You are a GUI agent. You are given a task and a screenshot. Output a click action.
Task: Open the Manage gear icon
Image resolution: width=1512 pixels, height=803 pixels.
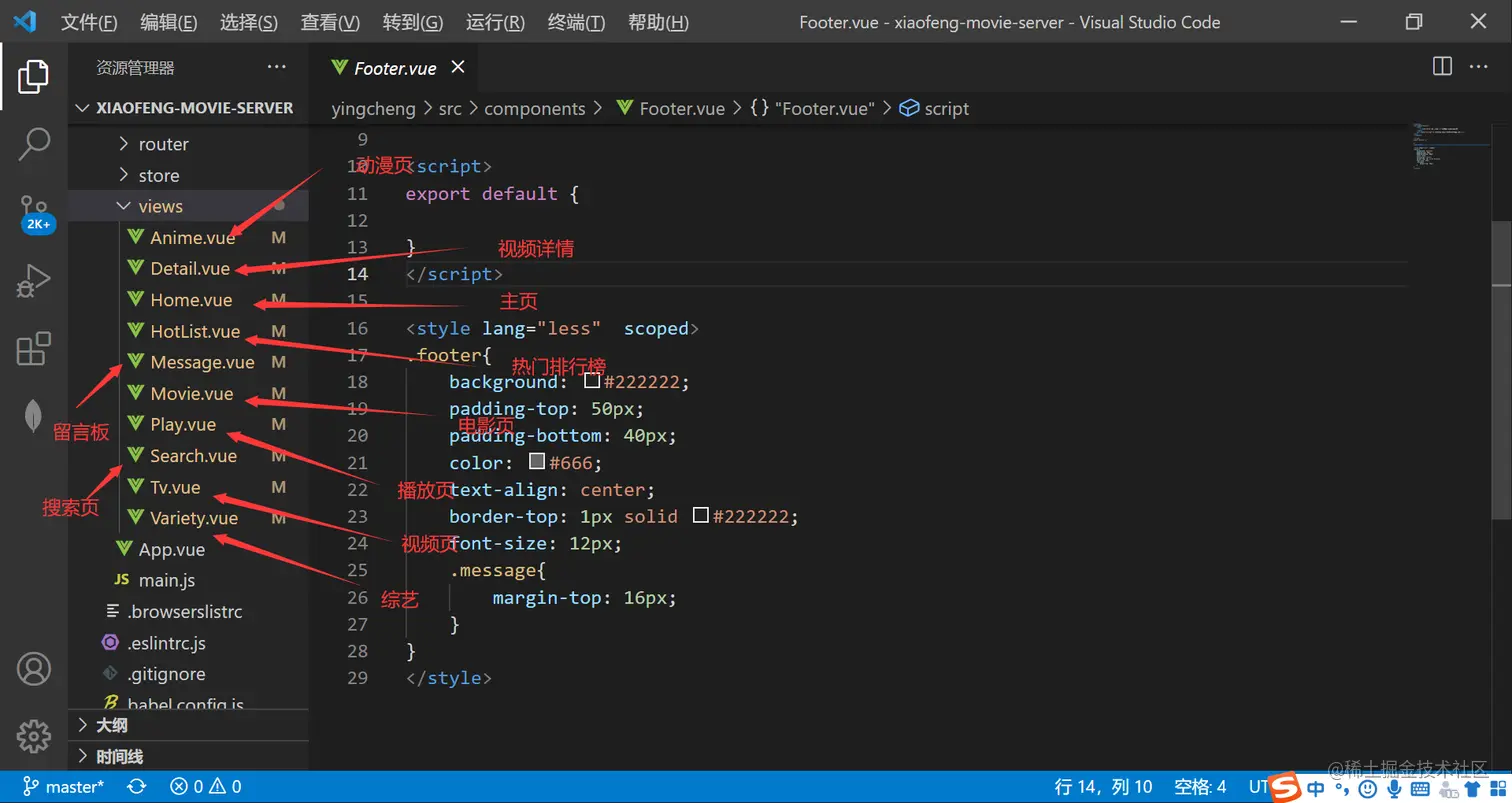34,736
